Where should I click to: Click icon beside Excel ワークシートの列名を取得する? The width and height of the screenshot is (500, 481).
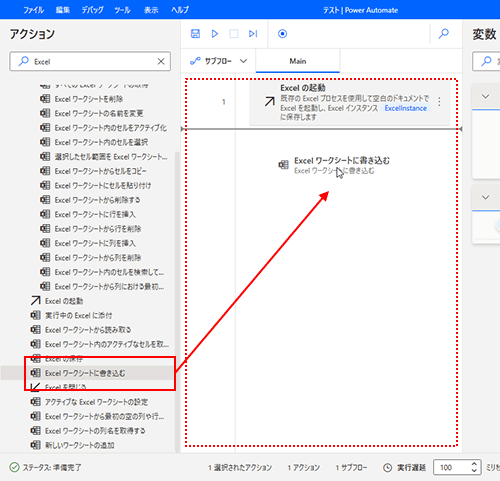coord(35,430)
